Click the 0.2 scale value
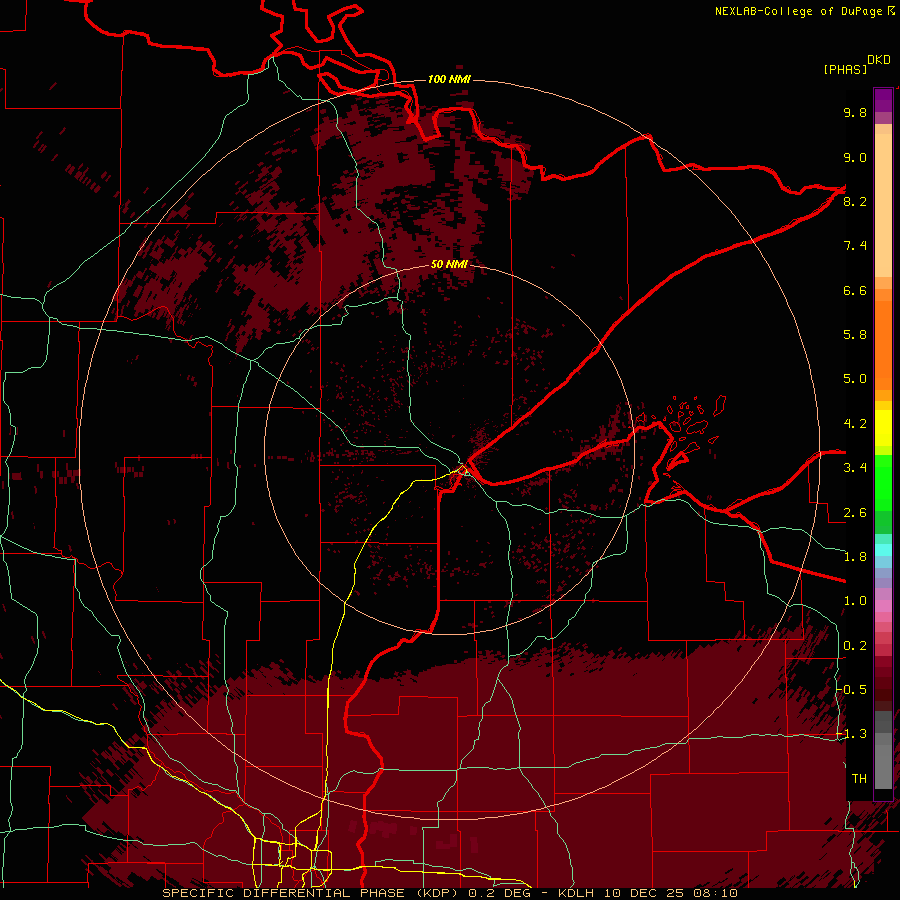900x900 pixels. [855, 646]
